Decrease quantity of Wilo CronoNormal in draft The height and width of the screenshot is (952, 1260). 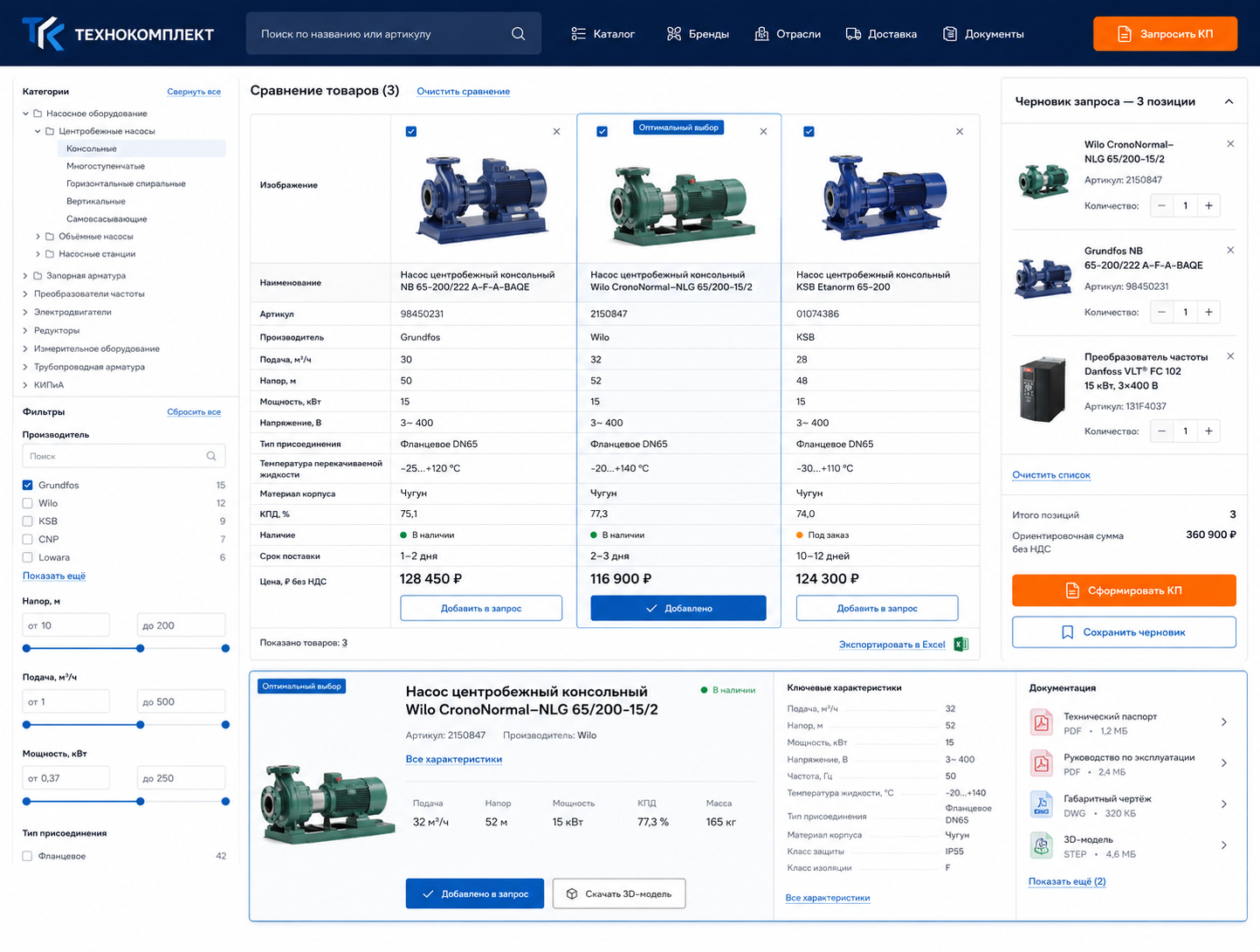[x=1161, y=206]
